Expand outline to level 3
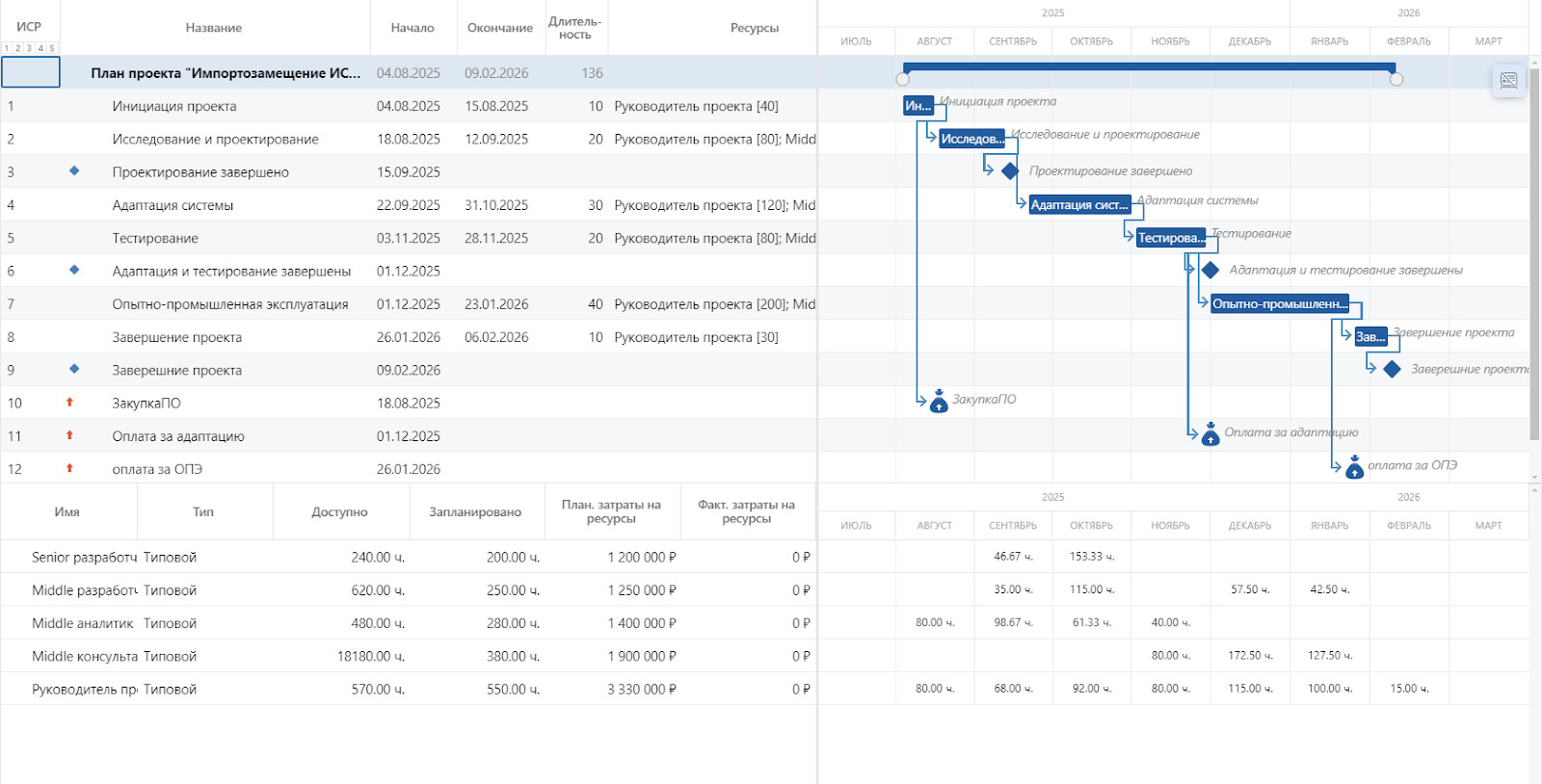Image resolution: width=1542 pixels, height=784 pixels. [29, 48]
